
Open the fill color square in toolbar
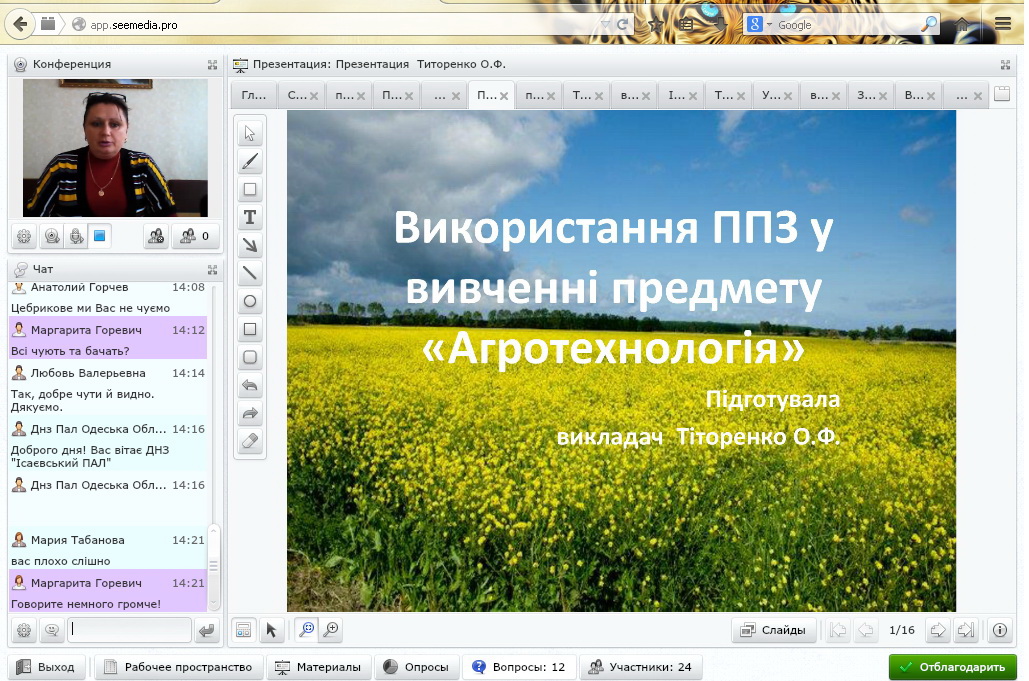250,189
